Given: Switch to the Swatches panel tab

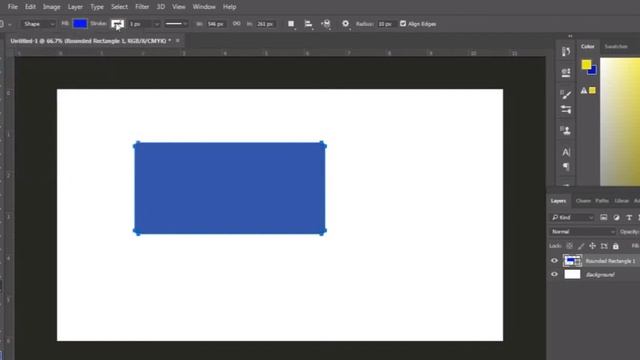Looking at the screenshot, I should tap(616, 47).
